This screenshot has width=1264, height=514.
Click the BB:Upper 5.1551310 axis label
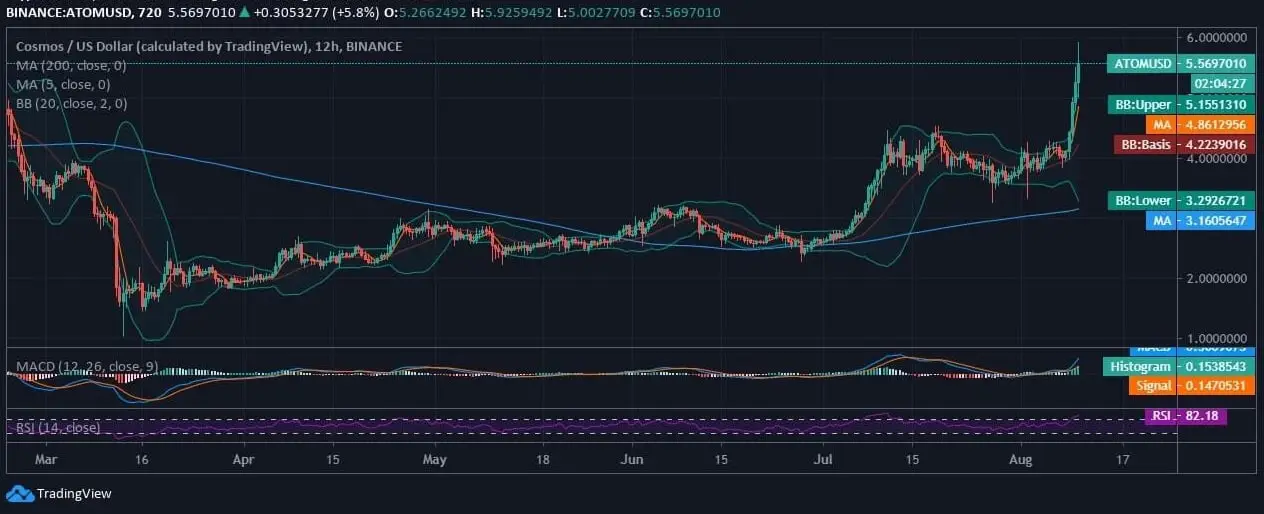click(x=1181, y=104)
